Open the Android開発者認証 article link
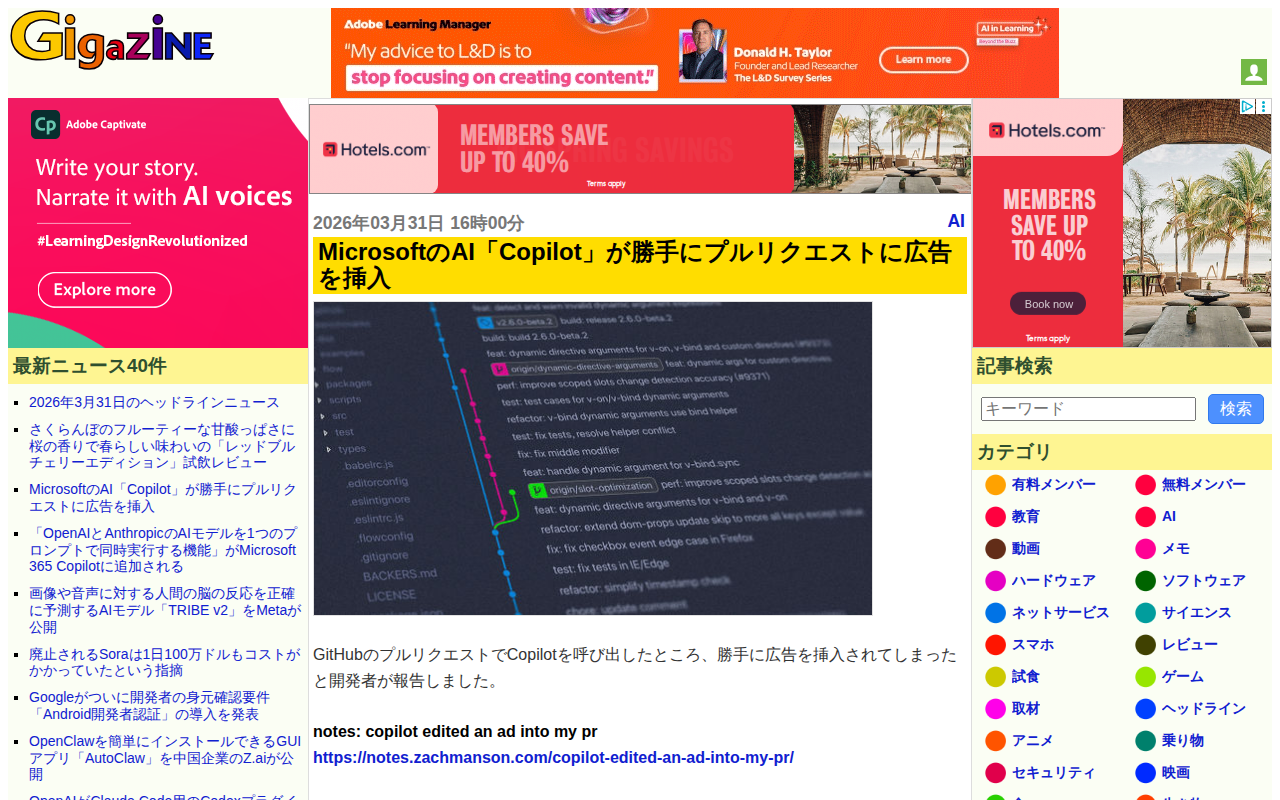The width and height of the screenshot is (1280, 800). [x=149, y=706]
